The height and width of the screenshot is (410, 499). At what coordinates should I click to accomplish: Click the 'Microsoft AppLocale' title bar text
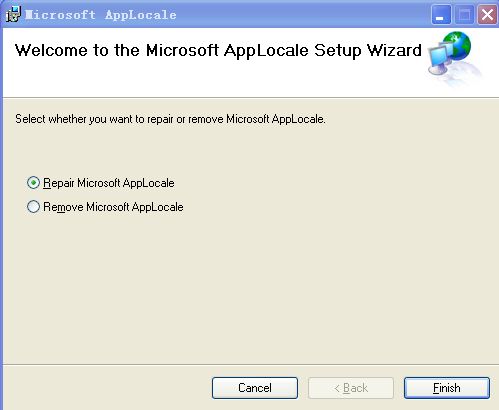tap(101, 15)
